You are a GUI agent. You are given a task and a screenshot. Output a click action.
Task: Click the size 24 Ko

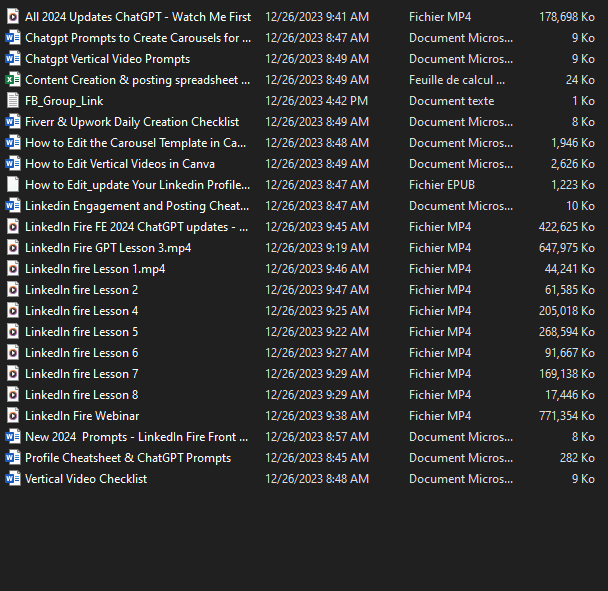pos(580,79)
